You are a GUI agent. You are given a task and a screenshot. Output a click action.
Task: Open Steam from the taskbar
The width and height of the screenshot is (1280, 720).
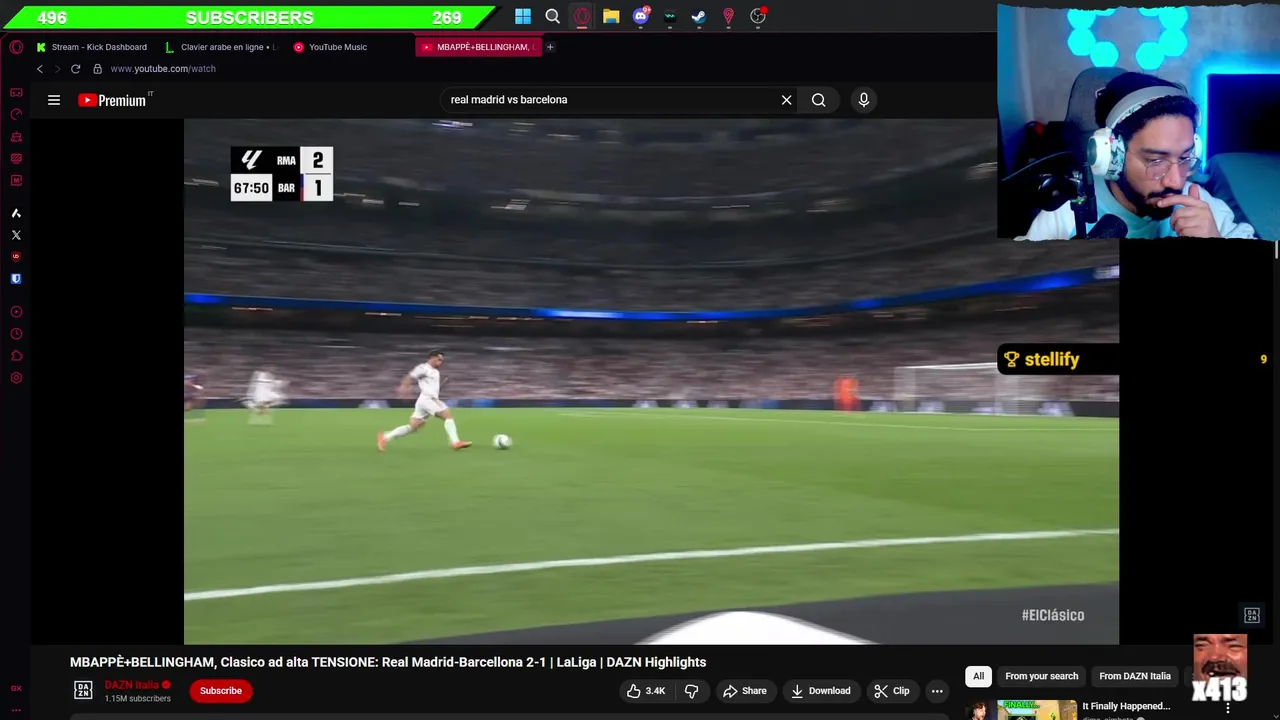699,16
